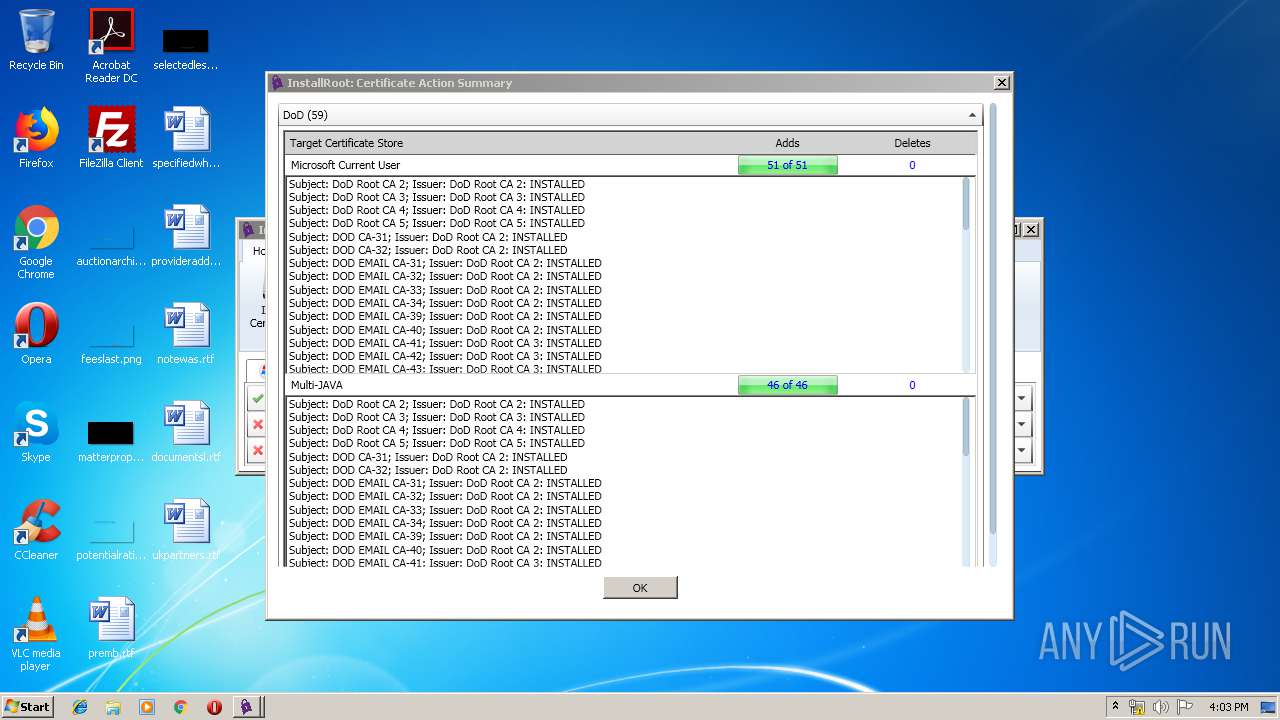Click the Chrome taskbar icon
The height and width of the screenshot is (720, 1280).
tap(181, 707)
